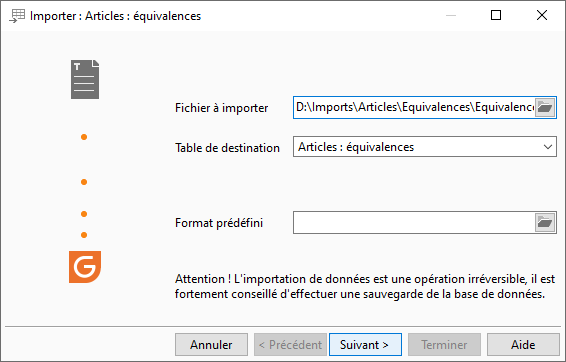Click the first orange step dot
Screen dimensions: 566x362
[x=84, y=137]
